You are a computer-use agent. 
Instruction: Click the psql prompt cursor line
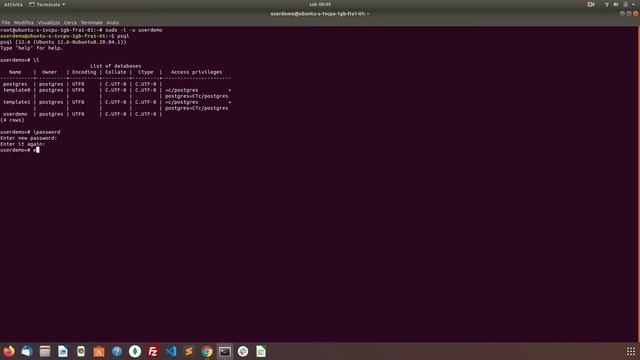click(x=20, y=150)
